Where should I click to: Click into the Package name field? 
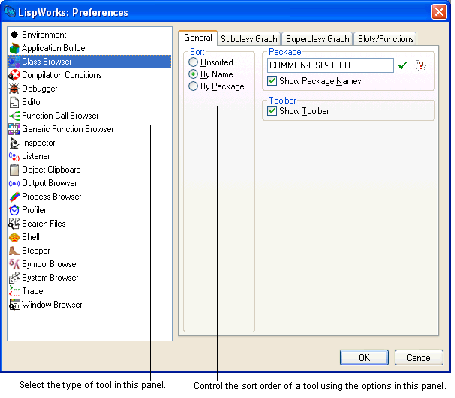point(330,65)
